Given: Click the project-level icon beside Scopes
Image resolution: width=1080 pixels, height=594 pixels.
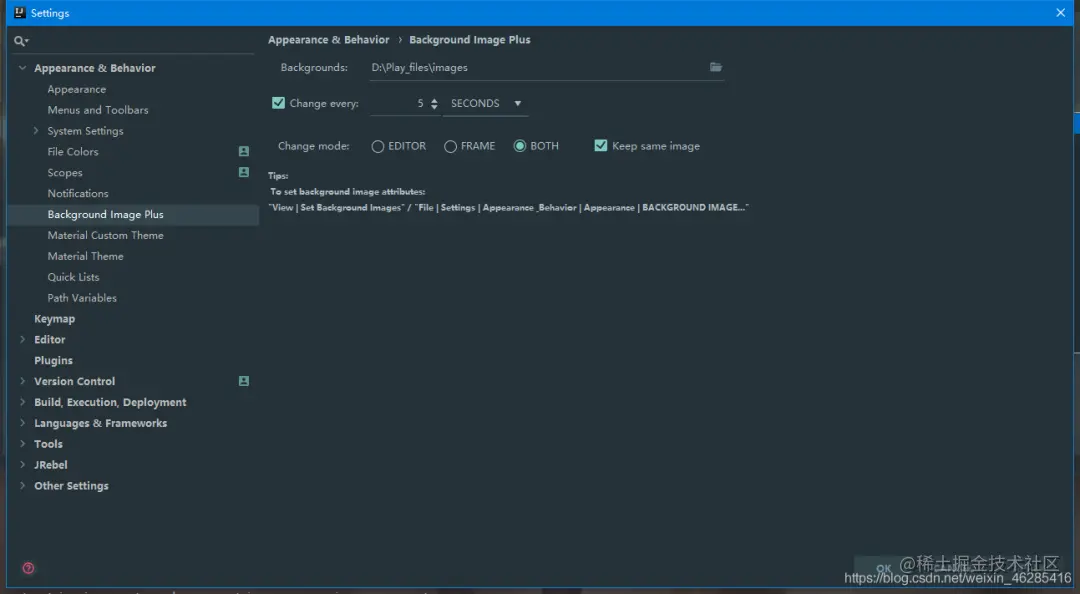Looking at the screenshot, I should click(244, 172).
